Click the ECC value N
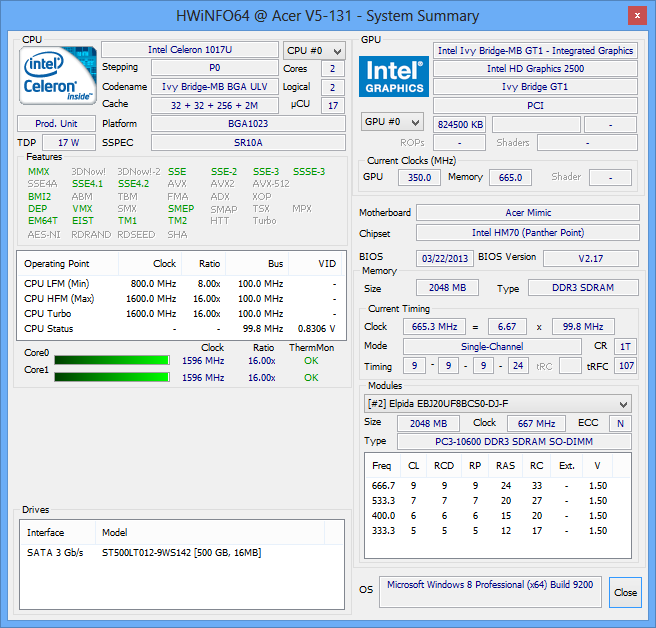Screen dimensions: 656x628 click(620, 423)
